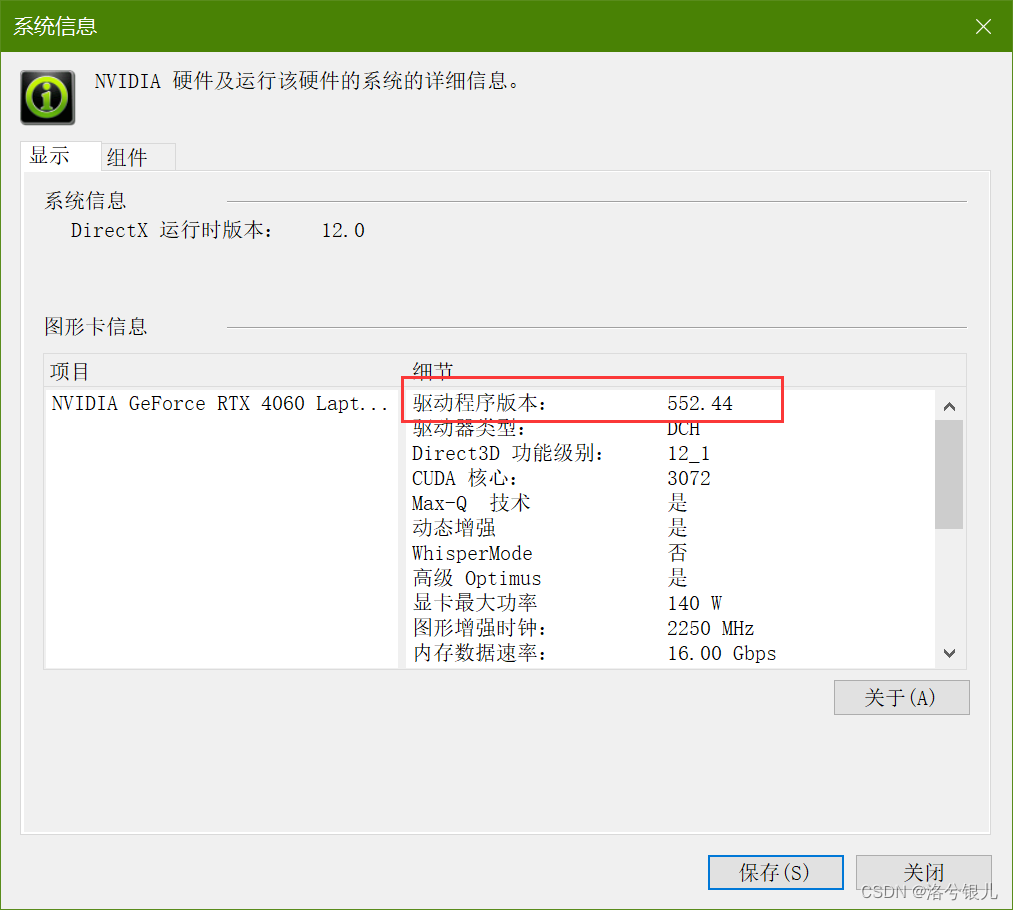Click the CUDA core count 3072
1013x910 pixels.
[689, 479]
